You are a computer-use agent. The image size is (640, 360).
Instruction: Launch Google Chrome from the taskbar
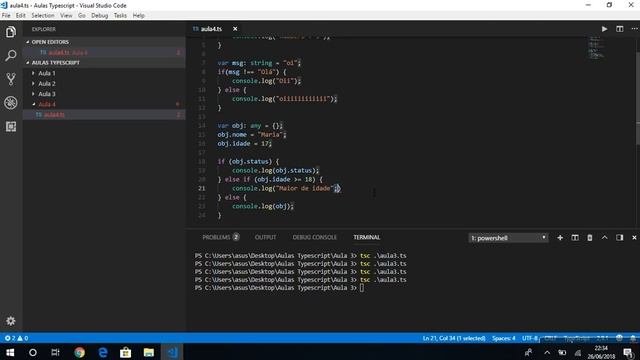click(80, 352)
